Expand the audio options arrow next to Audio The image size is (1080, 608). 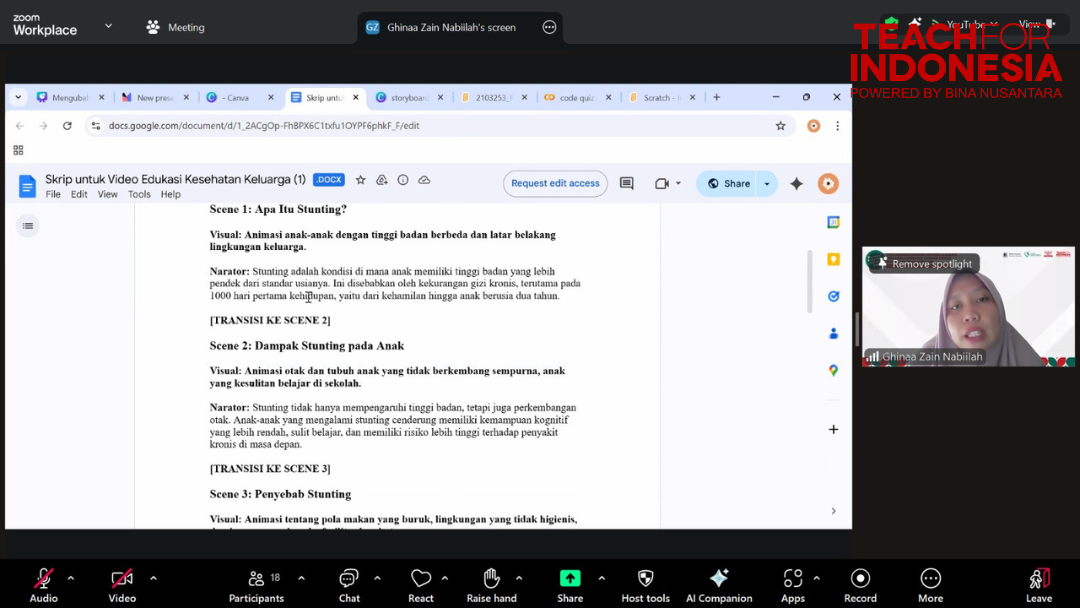pyautogui.click(x=71, y=578)
